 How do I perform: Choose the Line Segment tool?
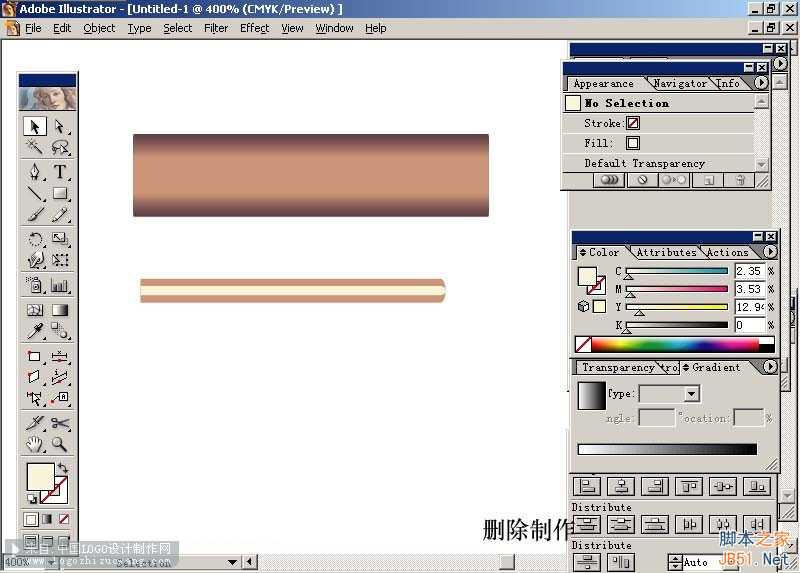click(x=35, y=193)
